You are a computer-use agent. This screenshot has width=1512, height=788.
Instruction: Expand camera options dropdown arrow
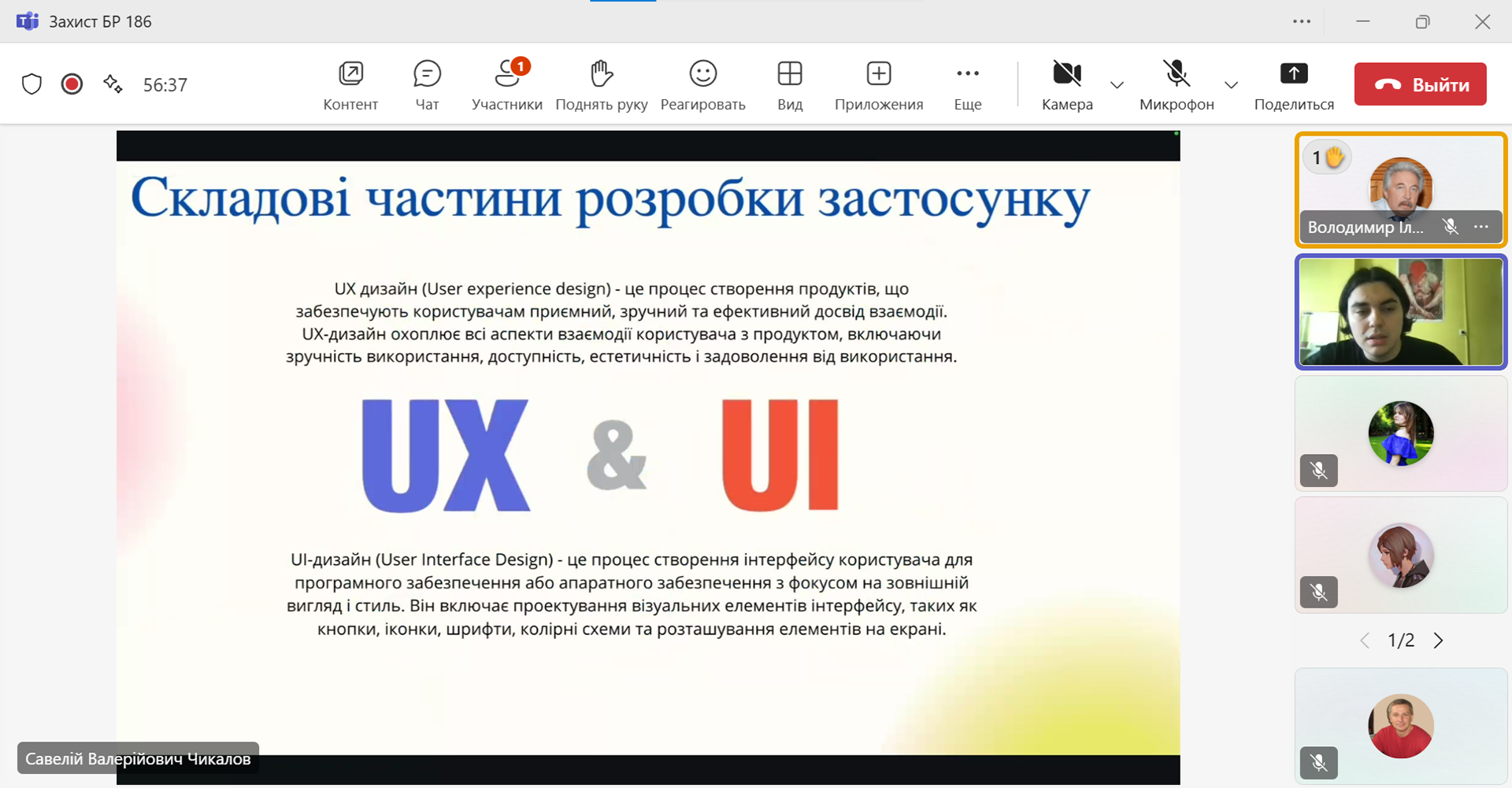coord(1117,85)
